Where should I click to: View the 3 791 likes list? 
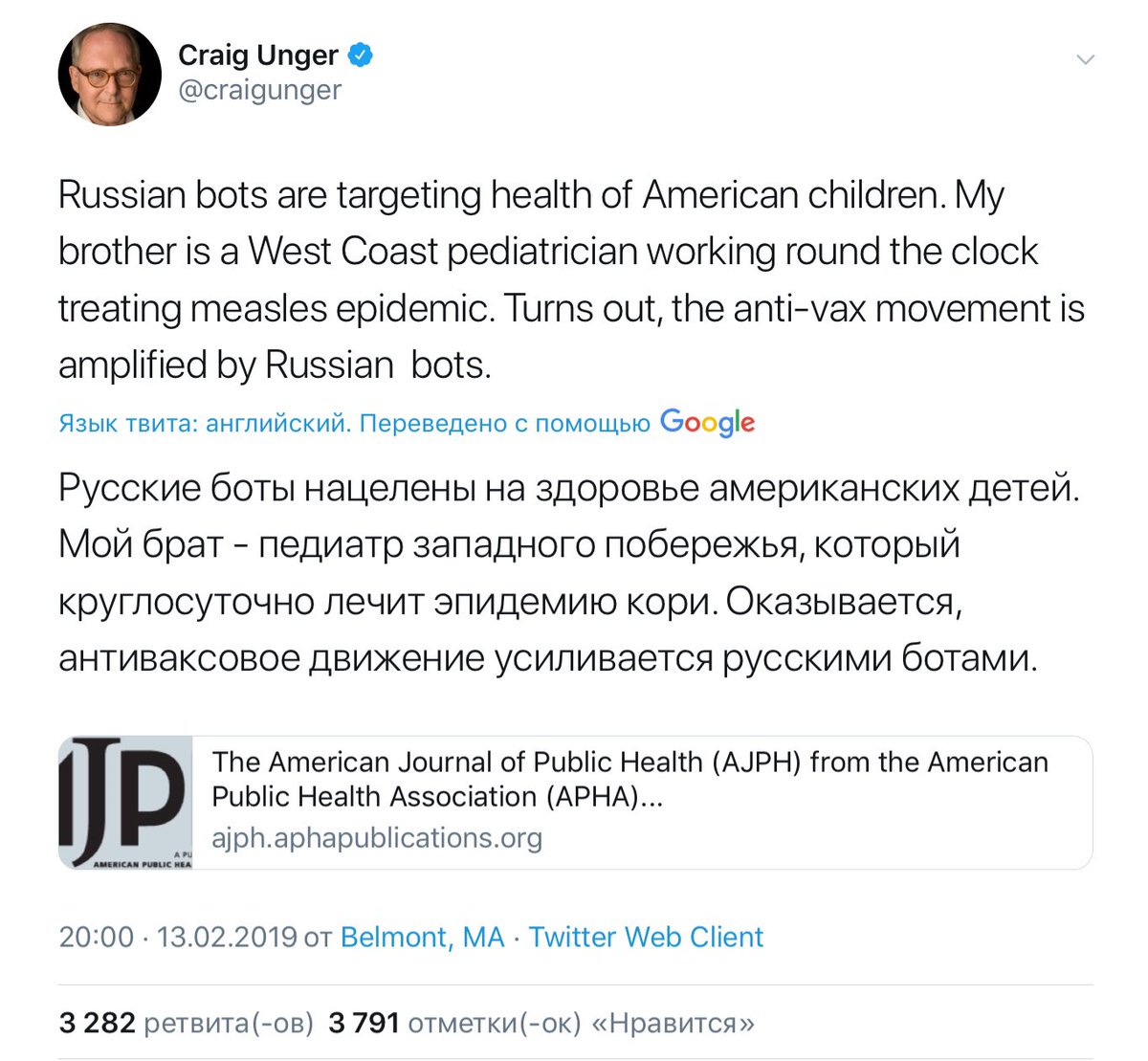pyautogui.click(x=541, y=1023)
